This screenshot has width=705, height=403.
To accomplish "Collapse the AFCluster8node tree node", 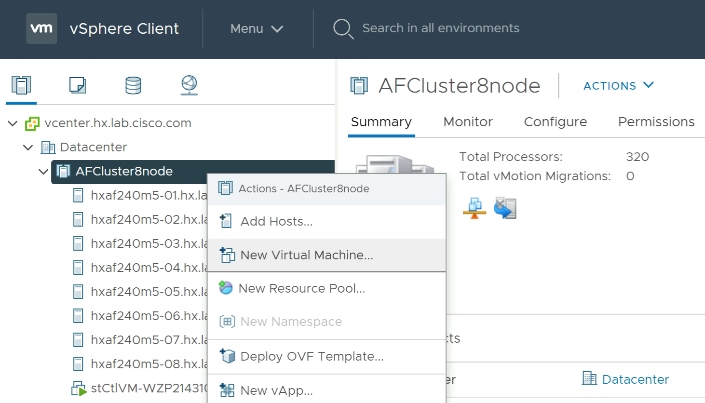I will (x=44, y=171).
